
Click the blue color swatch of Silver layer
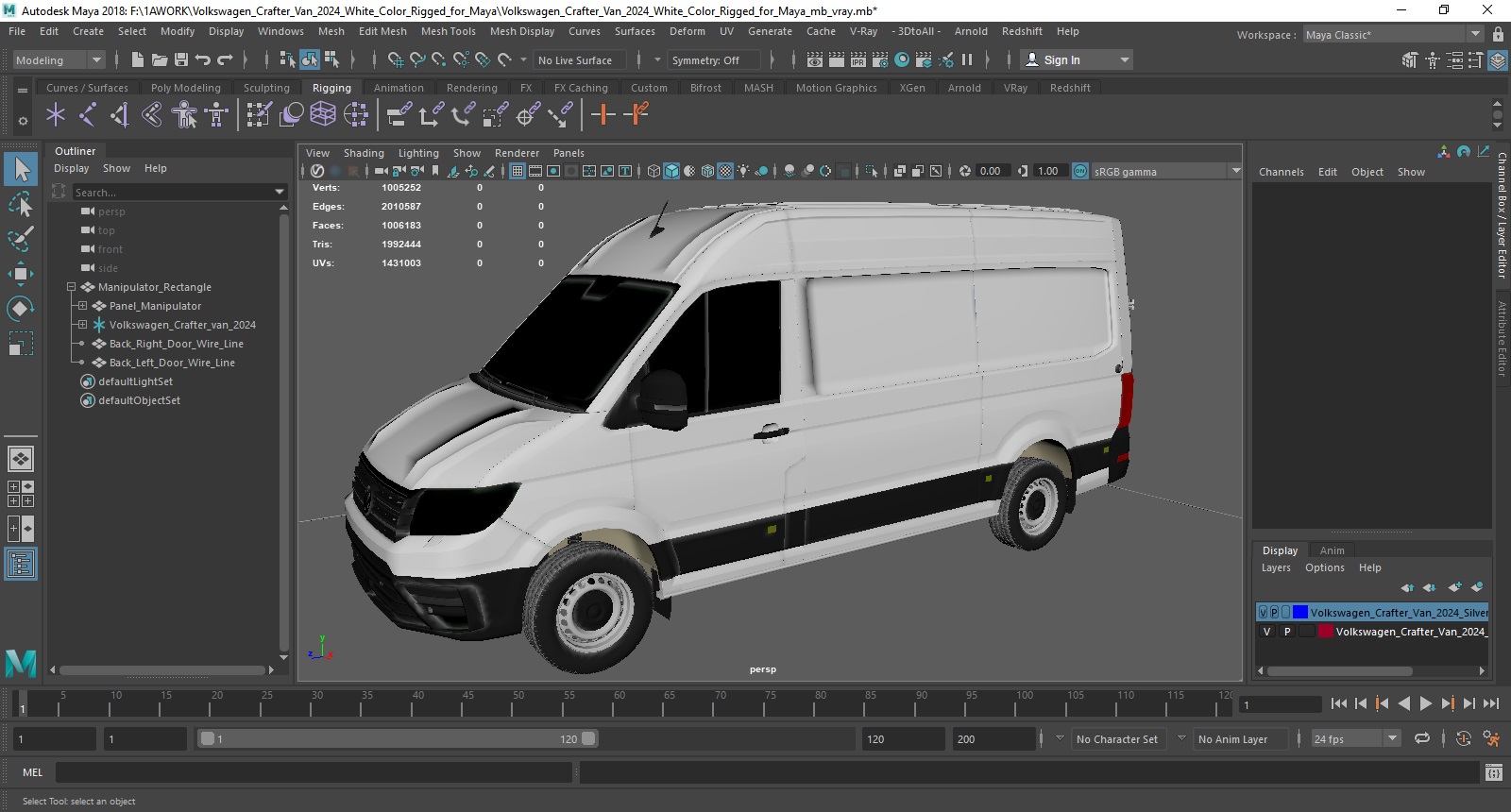[1300, 613]
